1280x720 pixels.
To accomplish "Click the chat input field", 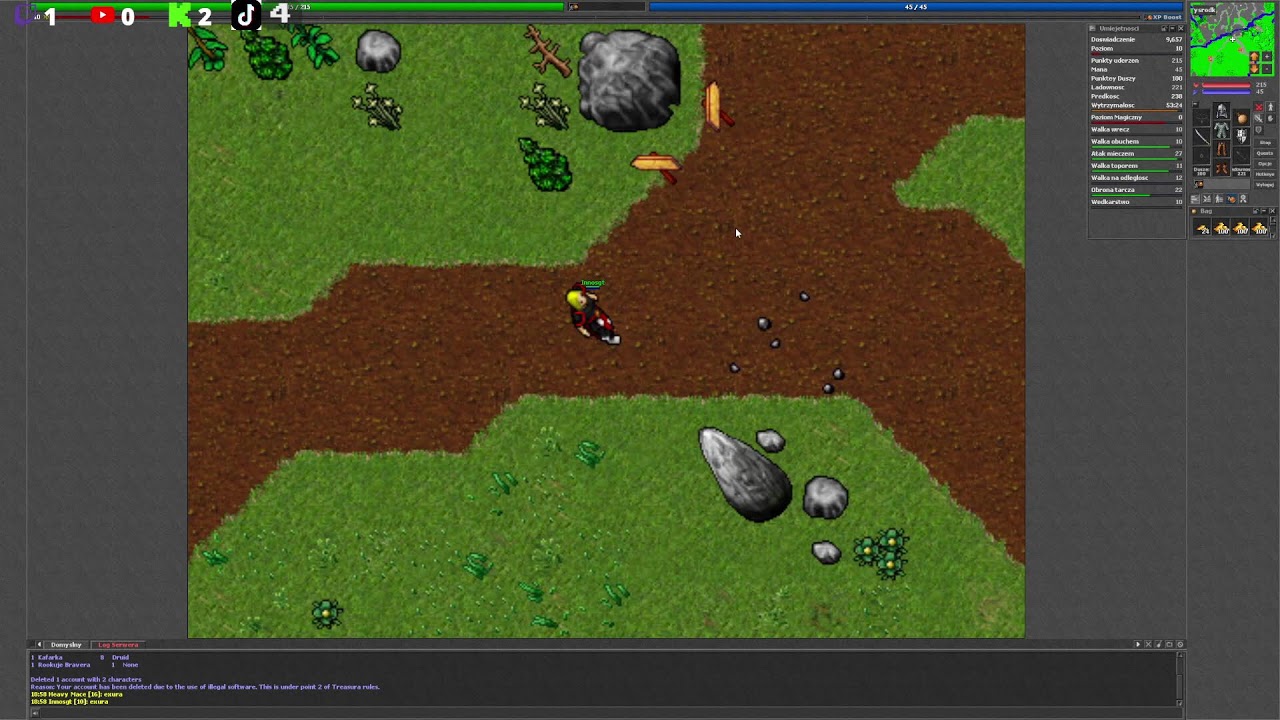I will [610, 712].
